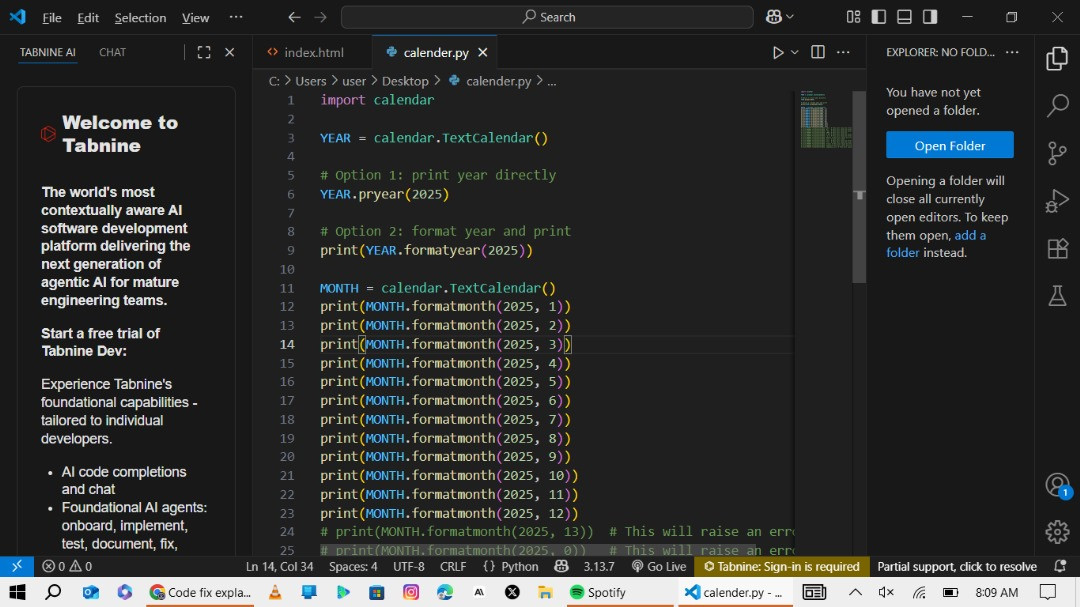
Task: Go back with the left arrow
Action: pos(294,17)
